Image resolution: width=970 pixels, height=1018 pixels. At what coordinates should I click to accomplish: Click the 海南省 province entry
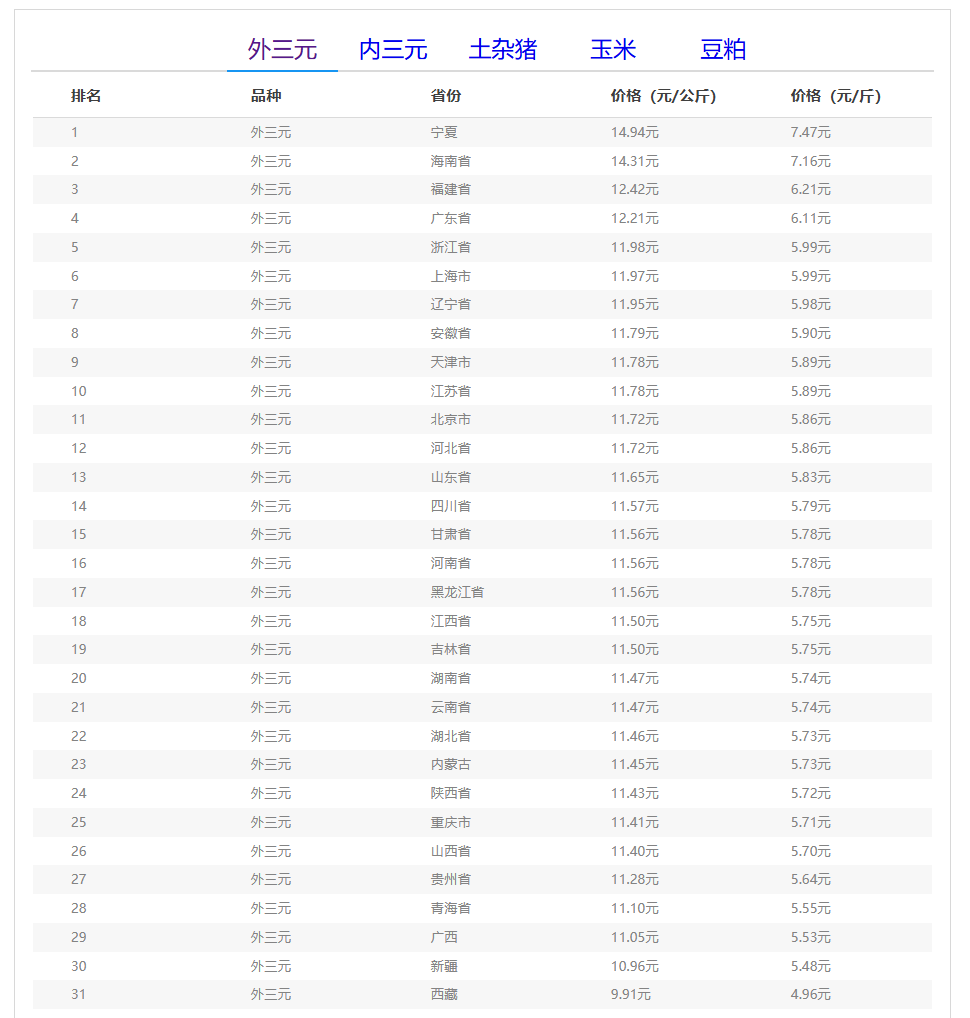[x=450, y=161]
